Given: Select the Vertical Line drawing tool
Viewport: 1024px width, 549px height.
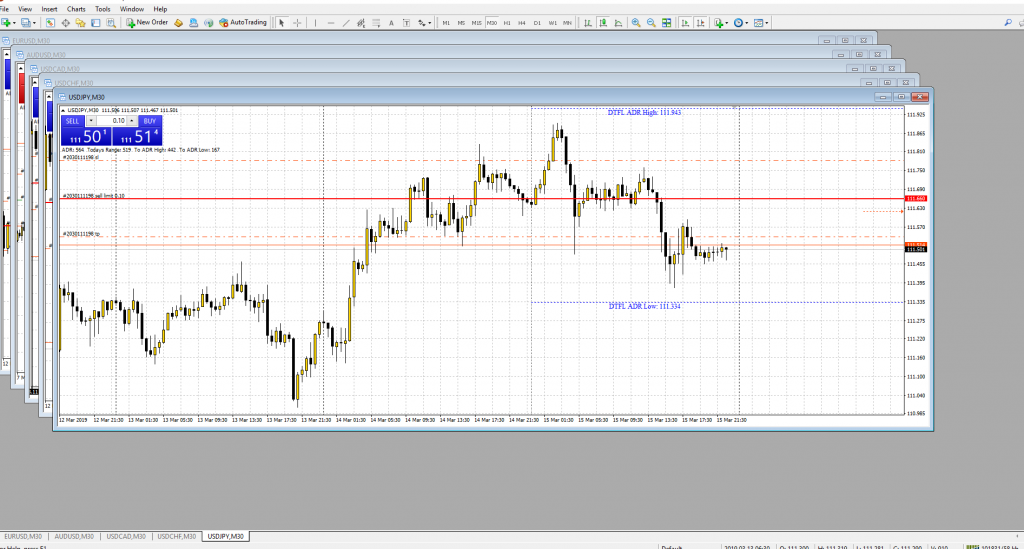Looking at the screenshot, I should [x=315, y=23].
